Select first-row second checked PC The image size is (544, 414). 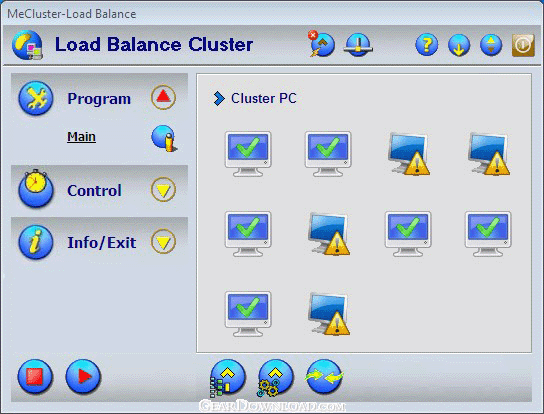tap(328, 154)
